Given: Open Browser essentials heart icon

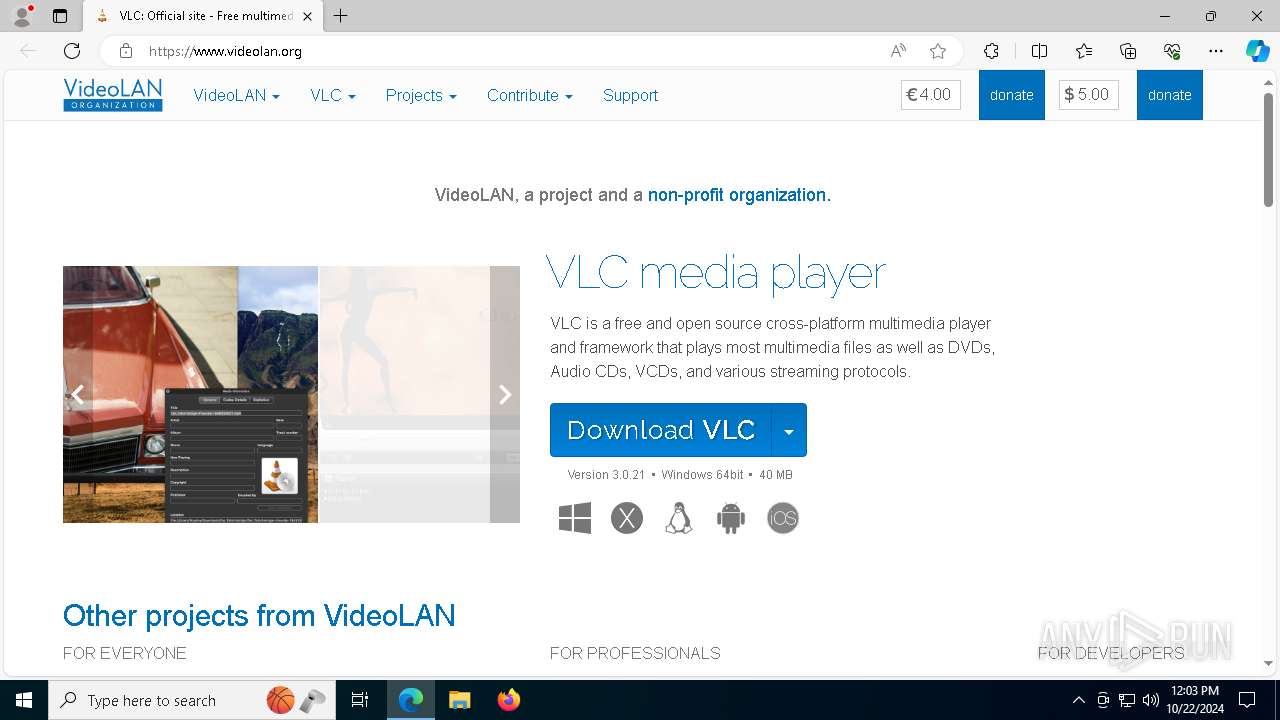Looking at the screenshot, I should [x=1172, y=51].
